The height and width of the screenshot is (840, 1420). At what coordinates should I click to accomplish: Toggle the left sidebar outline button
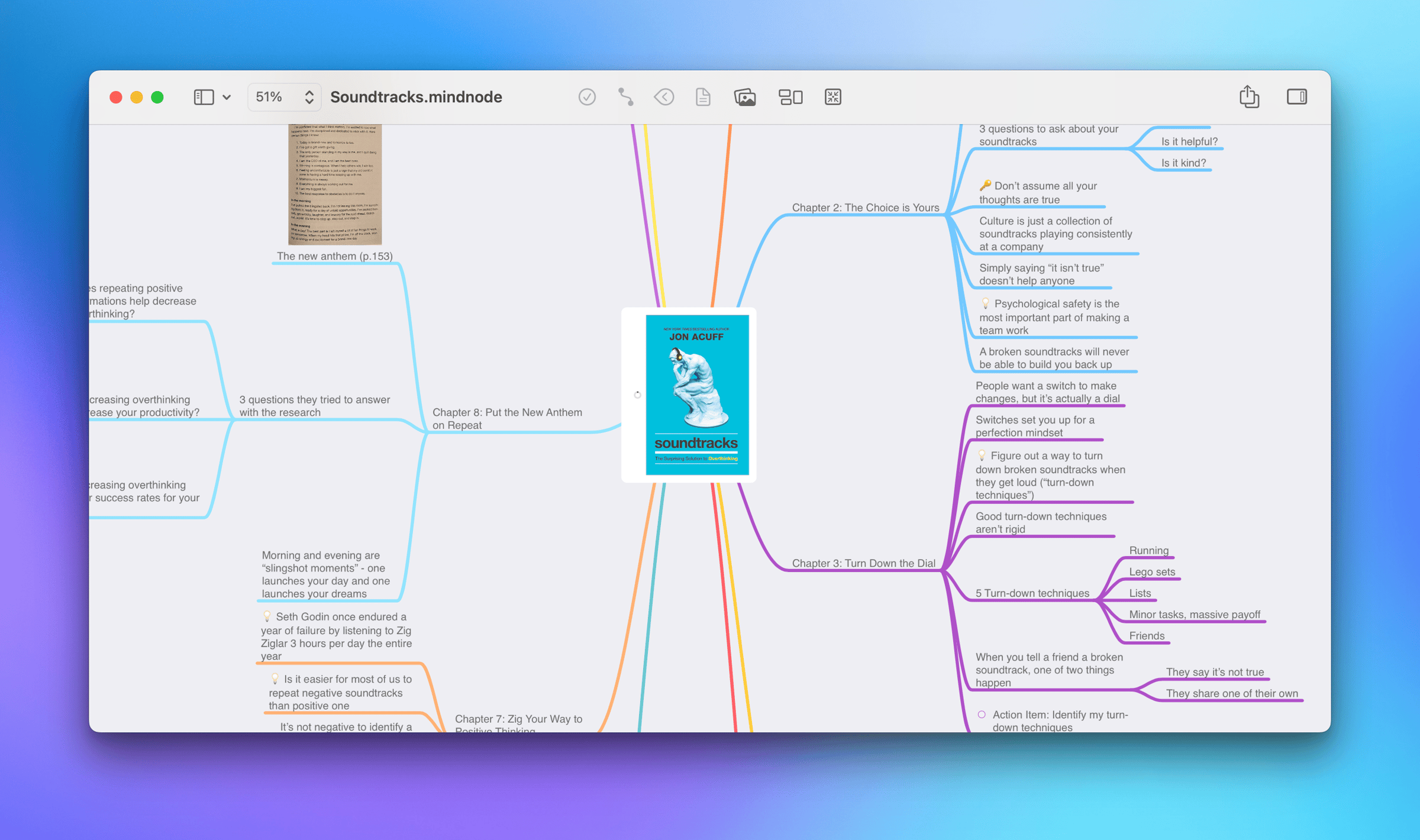point(204,97)
